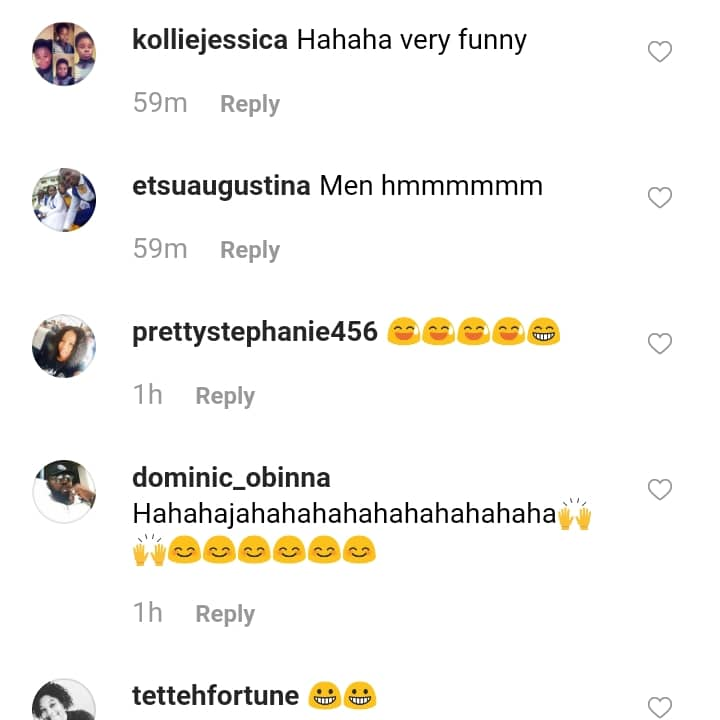Like tettehfortune's comment
Image resolution: width=720 pixels, height=720 pixels.
[660, 706]
